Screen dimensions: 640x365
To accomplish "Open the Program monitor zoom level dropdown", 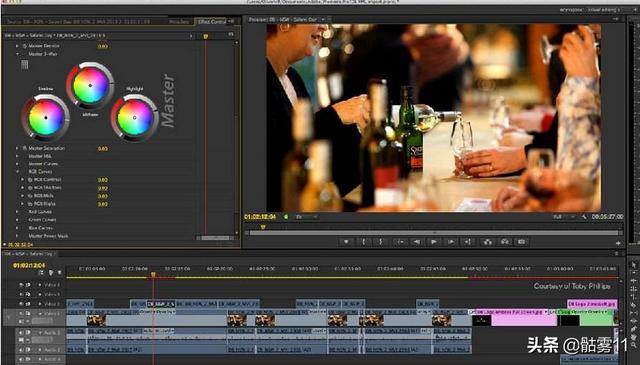I will tap(306, 217).
